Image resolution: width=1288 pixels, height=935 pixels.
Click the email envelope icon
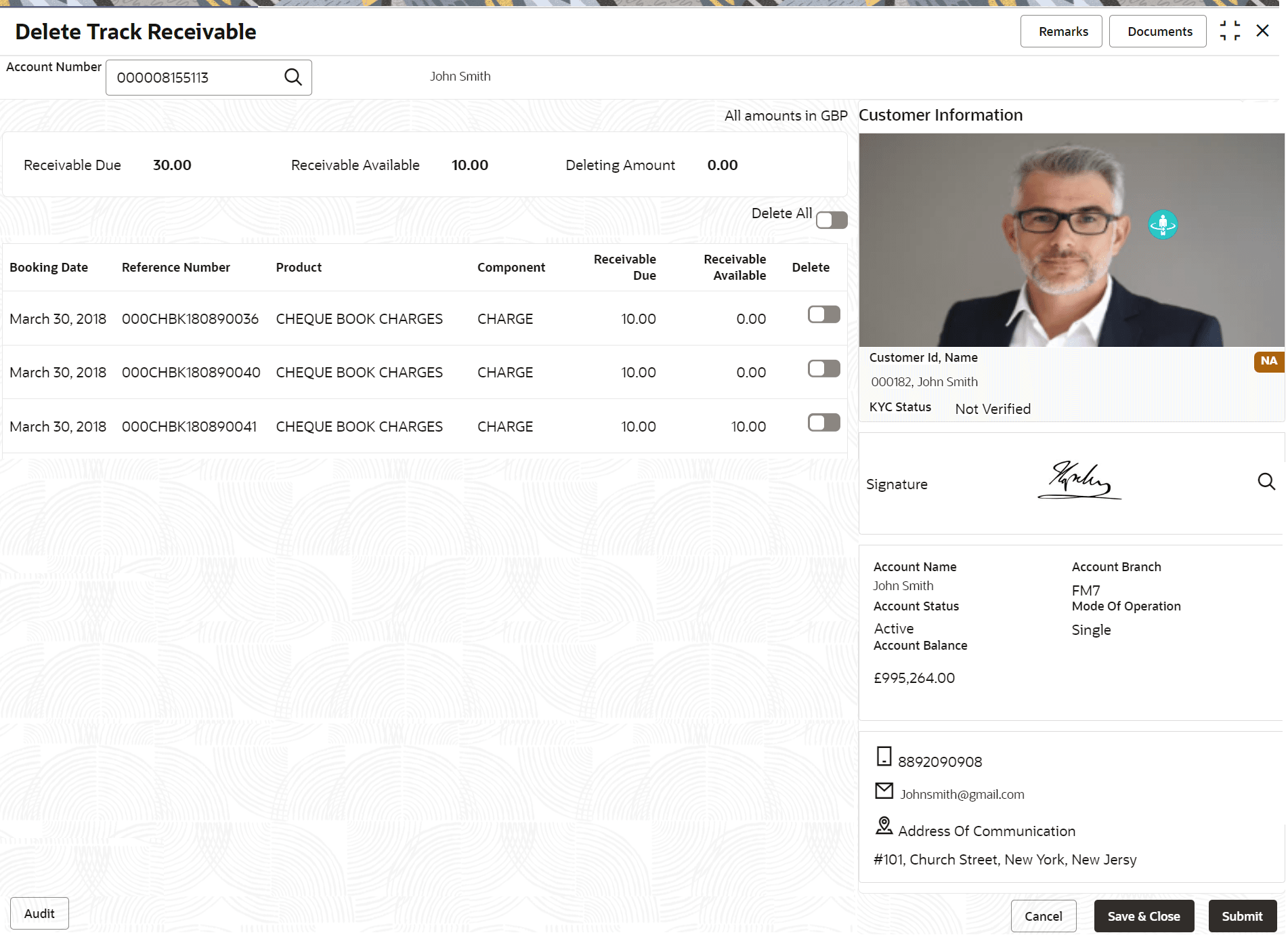[884, 790]
